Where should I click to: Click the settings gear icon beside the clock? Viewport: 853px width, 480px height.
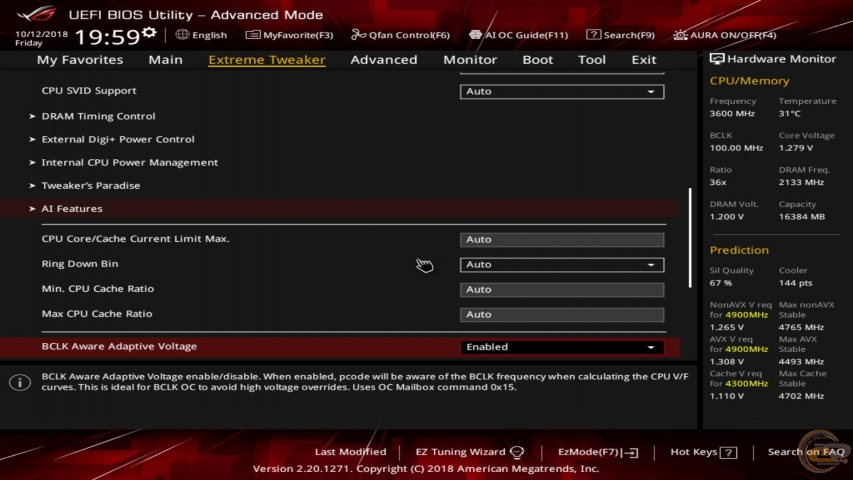tap(149, 33)
